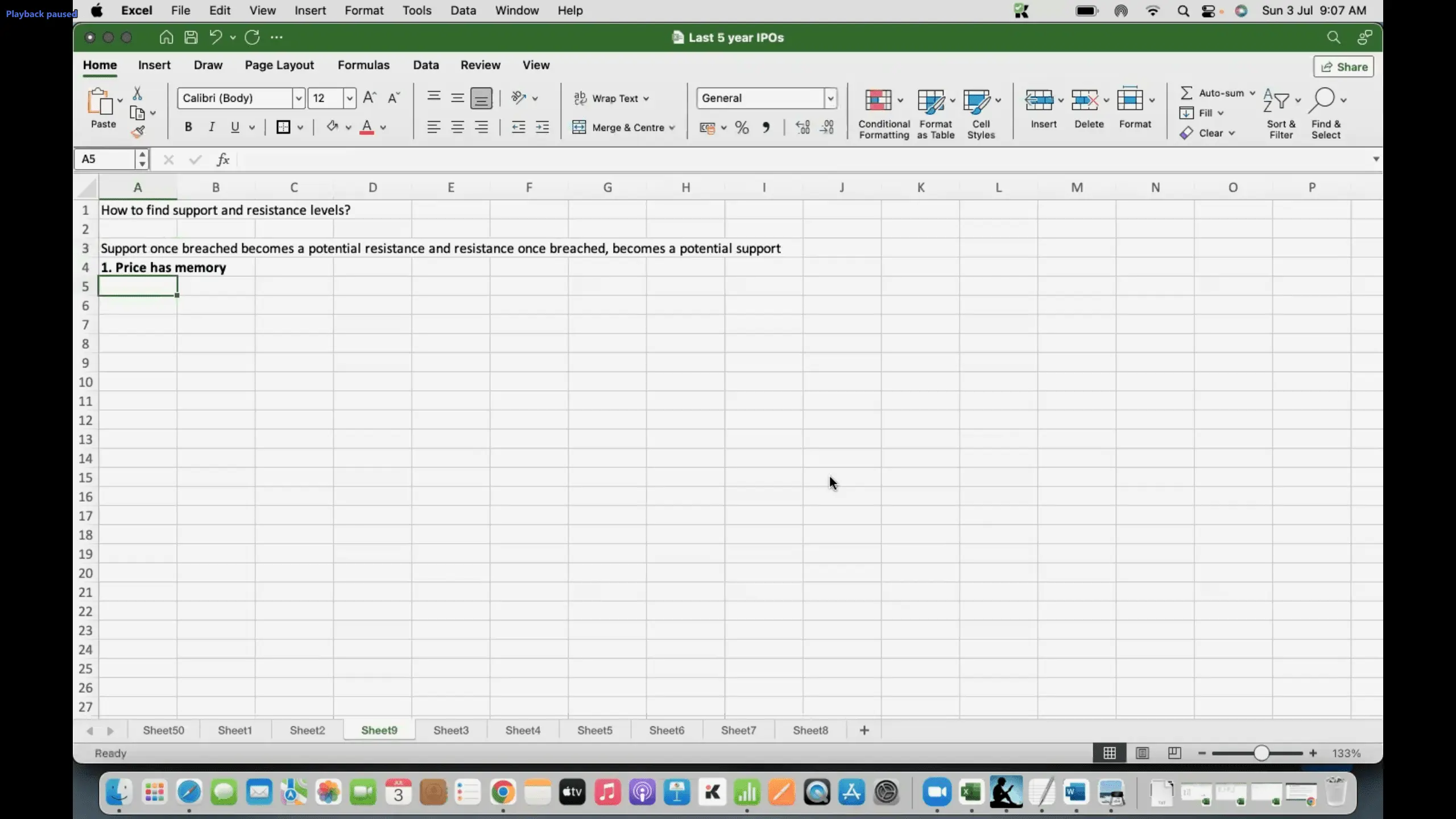This screenshot has width=1456, height=819.
Task: Click the Increase Font Size icon
Action: 369,98
